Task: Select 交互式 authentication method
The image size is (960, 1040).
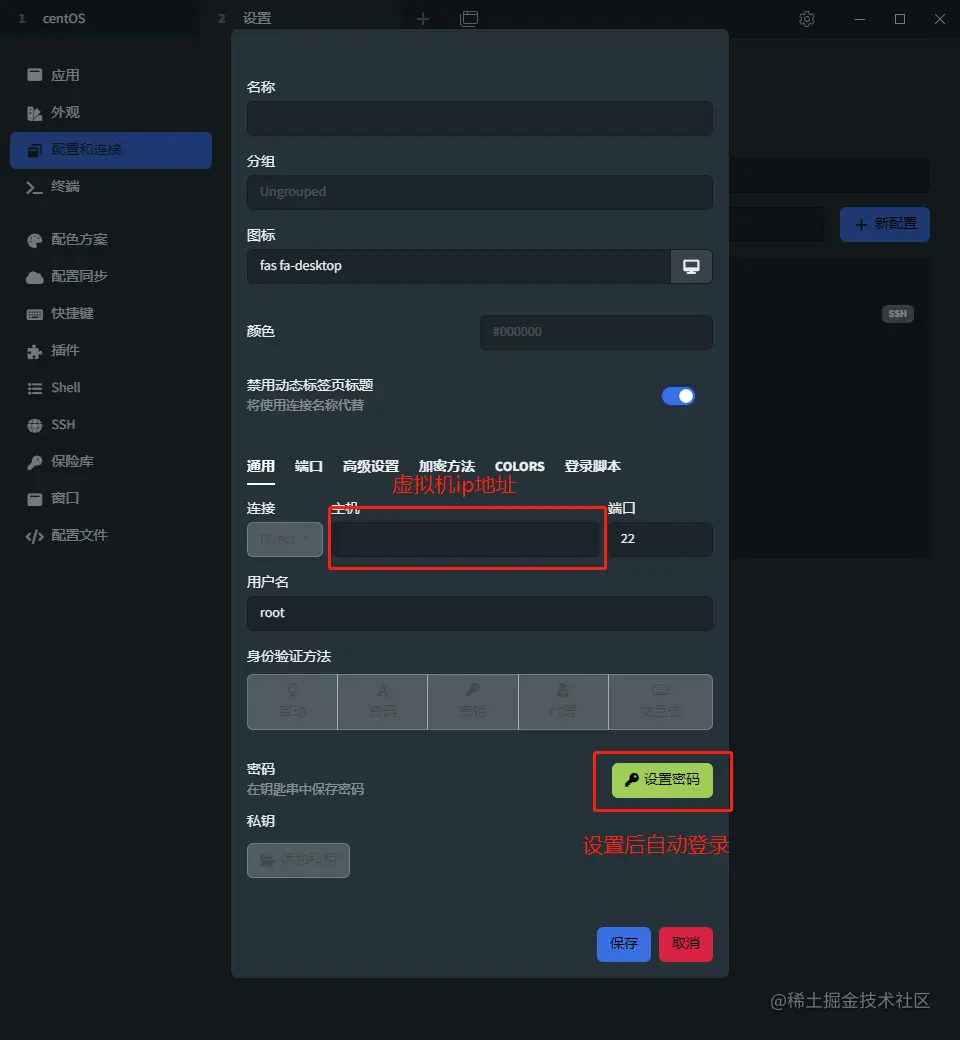Action: (660, 702)
